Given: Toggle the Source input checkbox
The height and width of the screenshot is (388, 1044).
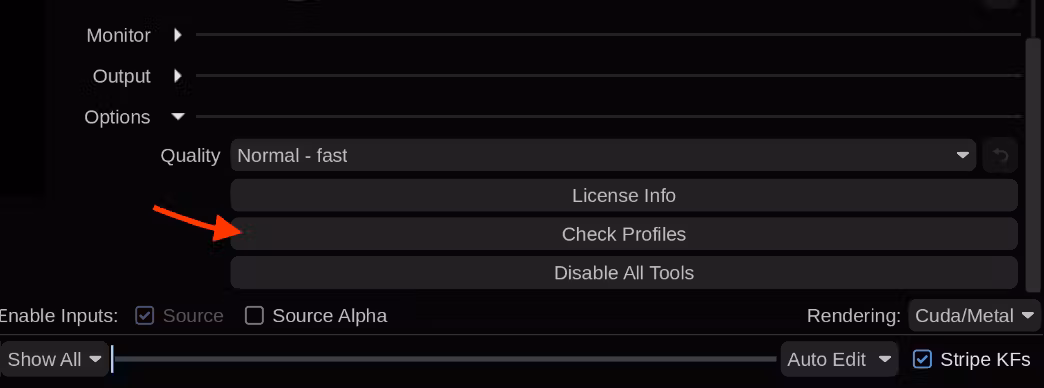Looking at the screenshot, I should tap(144, 315).
